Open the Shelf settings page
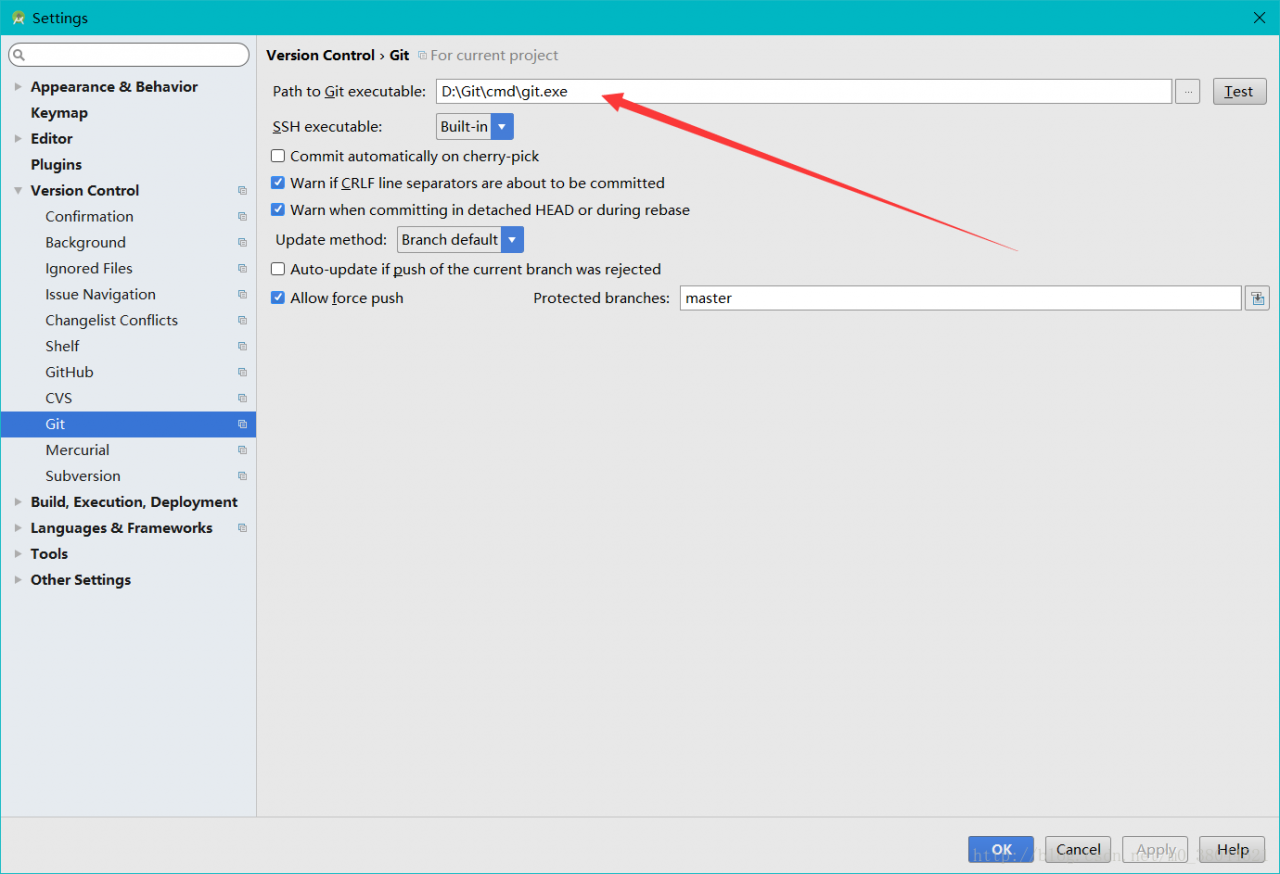Screen dimensions: 1280x874 (62, 346)
